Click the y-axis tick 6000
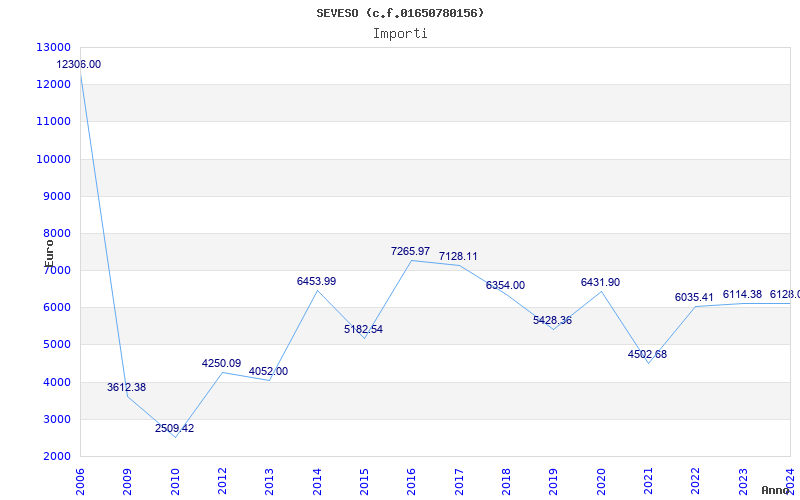The image size is (800, 500). (x=56, y=308)
